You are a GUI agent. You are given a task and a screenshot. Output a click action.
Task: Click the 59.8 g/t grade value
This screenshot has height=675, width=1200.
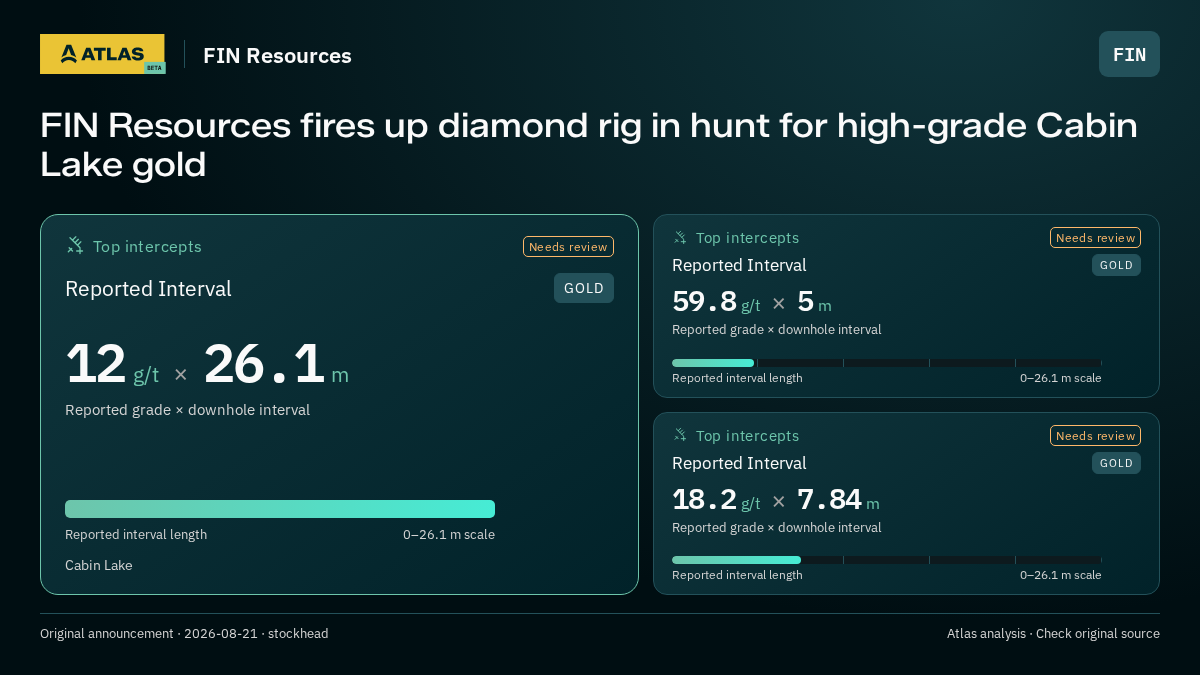(716, 302)
